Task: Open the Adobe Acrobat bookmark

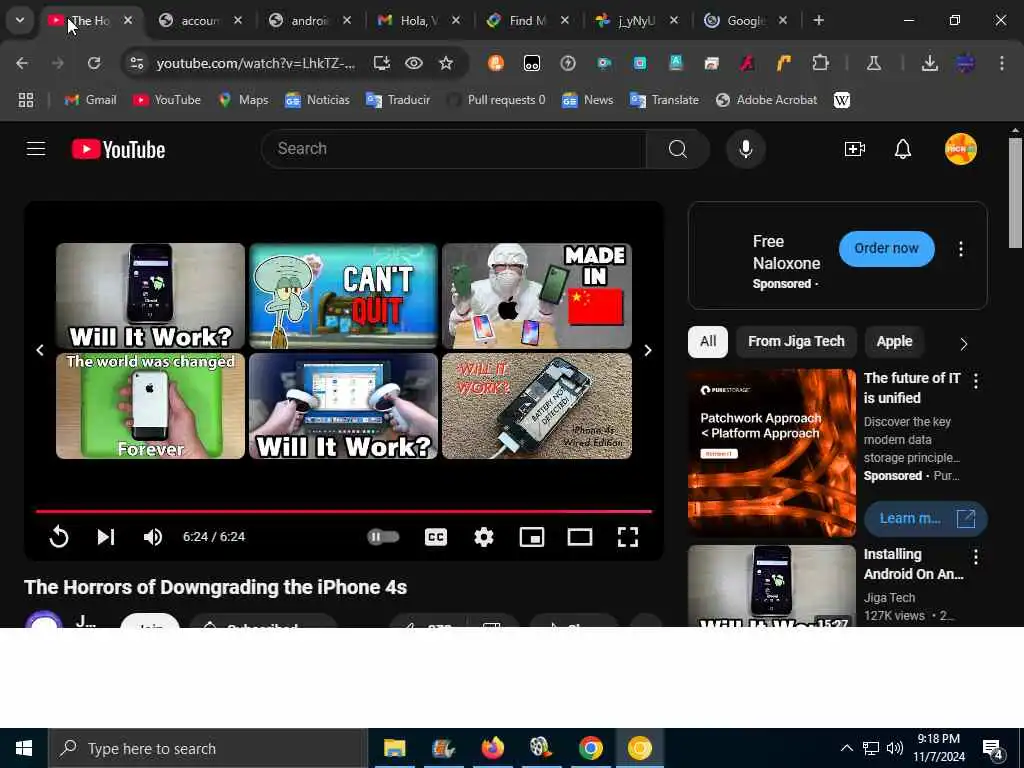Action: (x=767, y=100)
